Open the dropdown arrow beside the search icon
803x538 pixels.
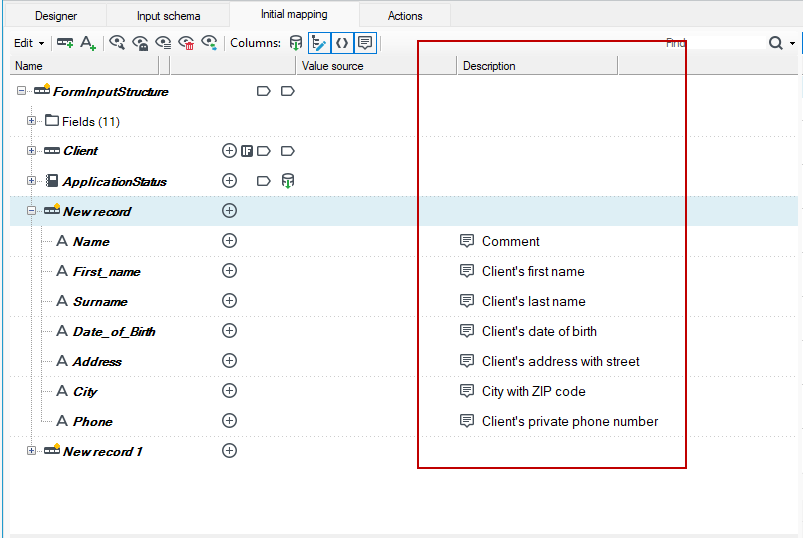point(792,44)
